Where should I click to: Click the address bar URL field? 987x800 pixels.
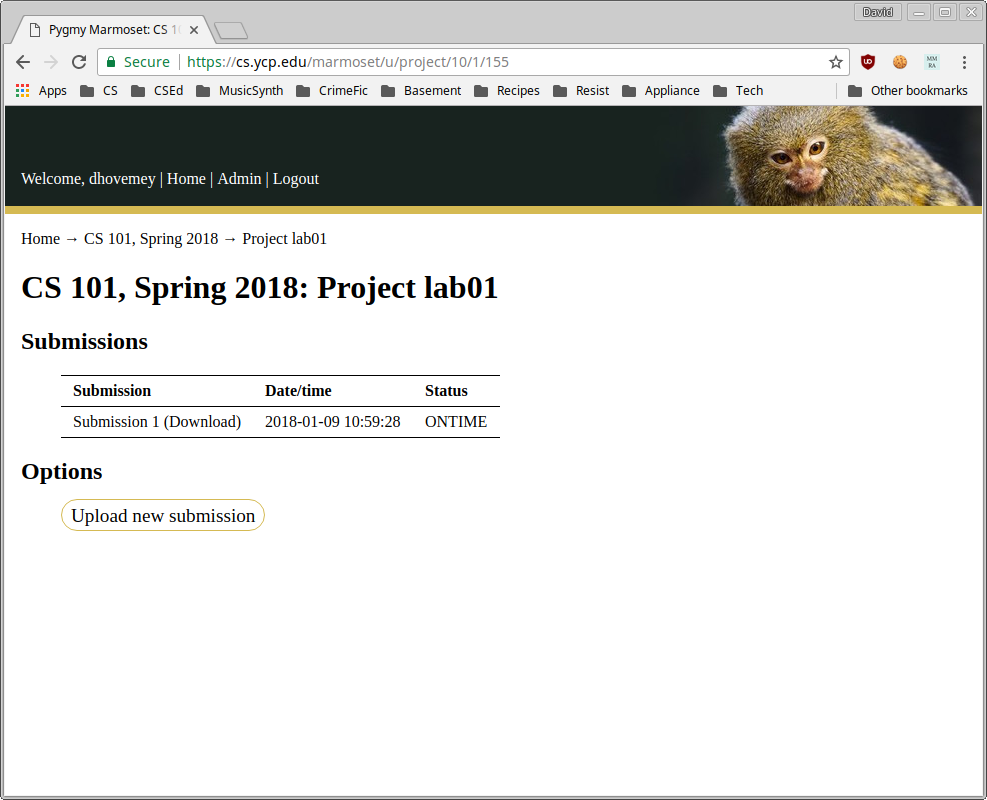500,62
